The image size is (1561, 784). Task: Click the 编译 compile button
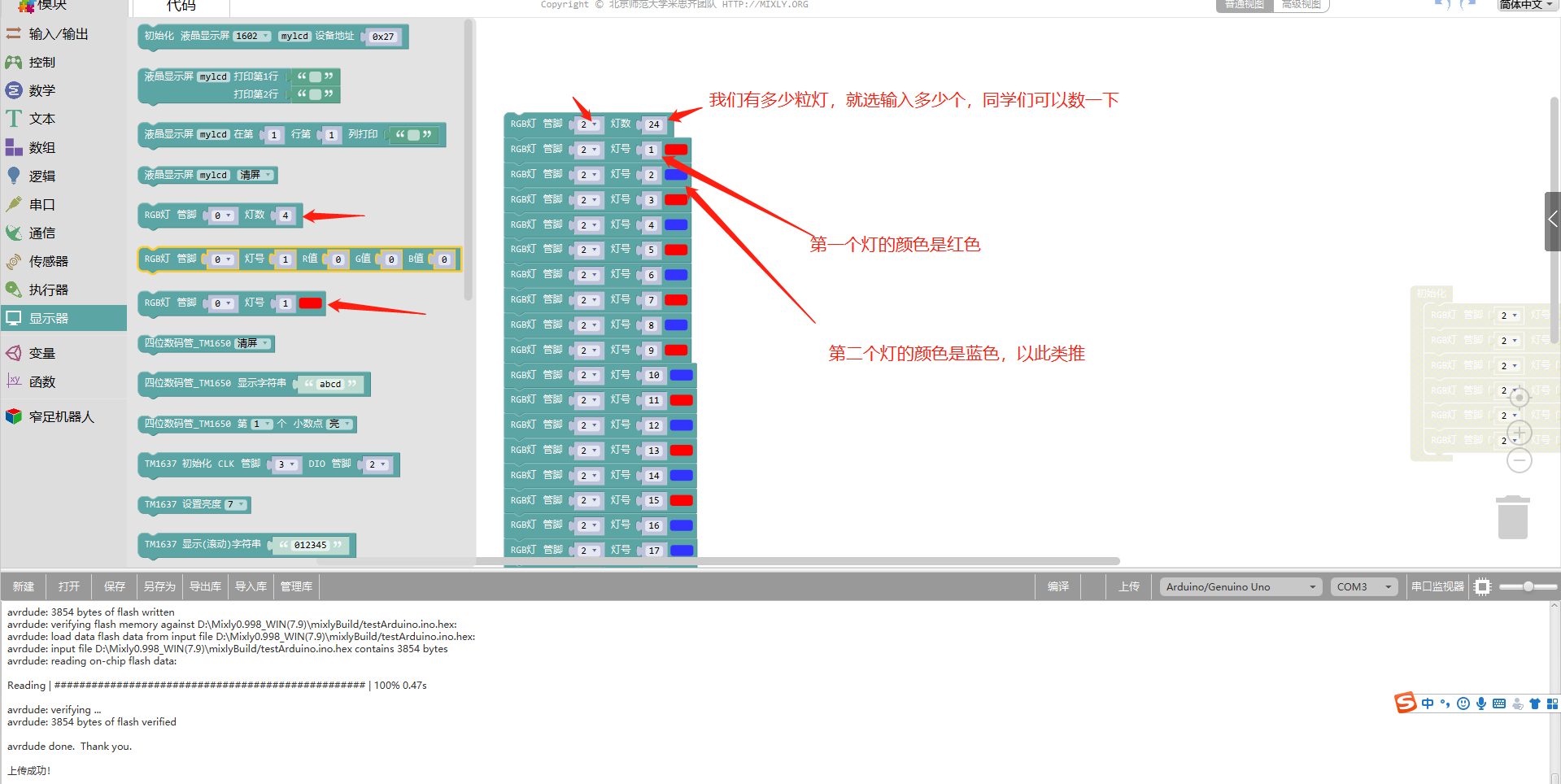point(1058,586)
